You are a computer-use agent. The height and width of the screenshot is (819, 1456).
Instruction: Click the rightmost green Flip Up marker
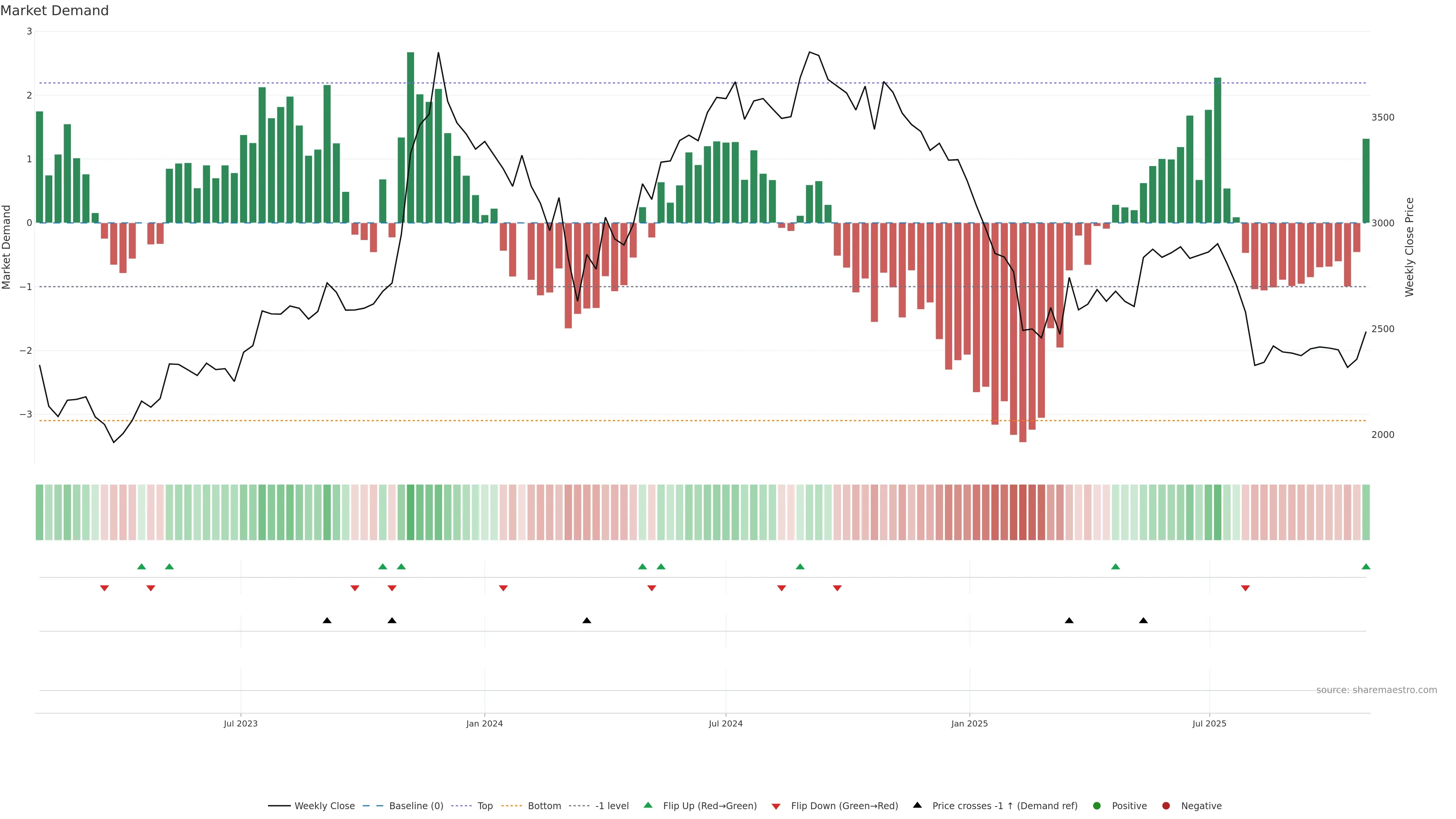[x=1365, y=566]
